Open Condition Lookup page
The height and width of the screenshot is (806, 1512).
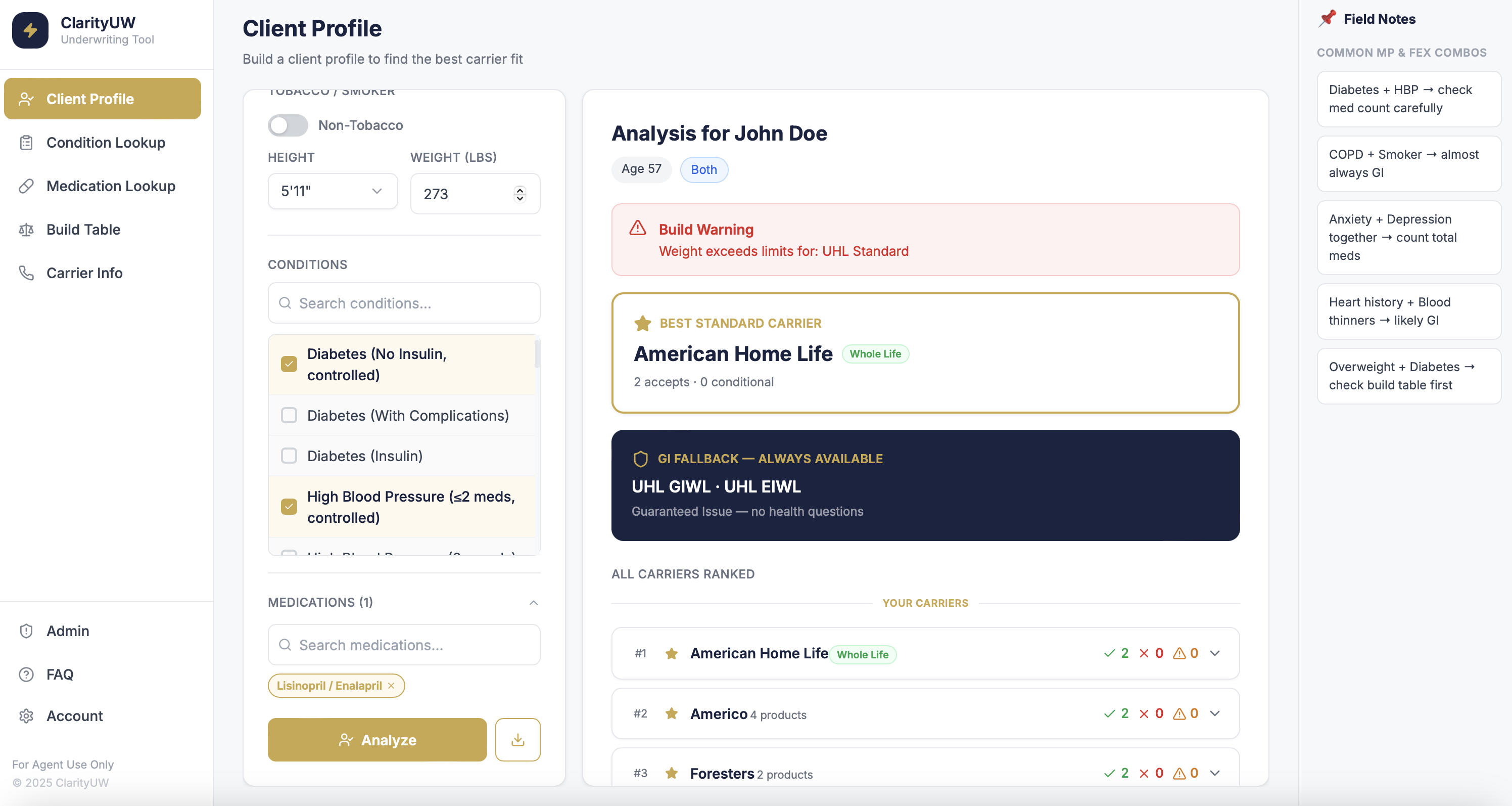click(103, 142)
